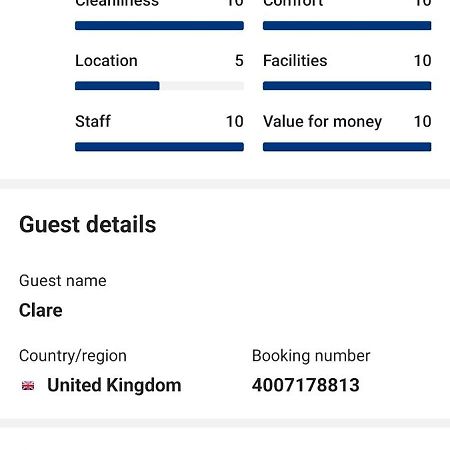The image size is (450, 450).
Task: Click the Staff rating bar
Action: point(159,147)
